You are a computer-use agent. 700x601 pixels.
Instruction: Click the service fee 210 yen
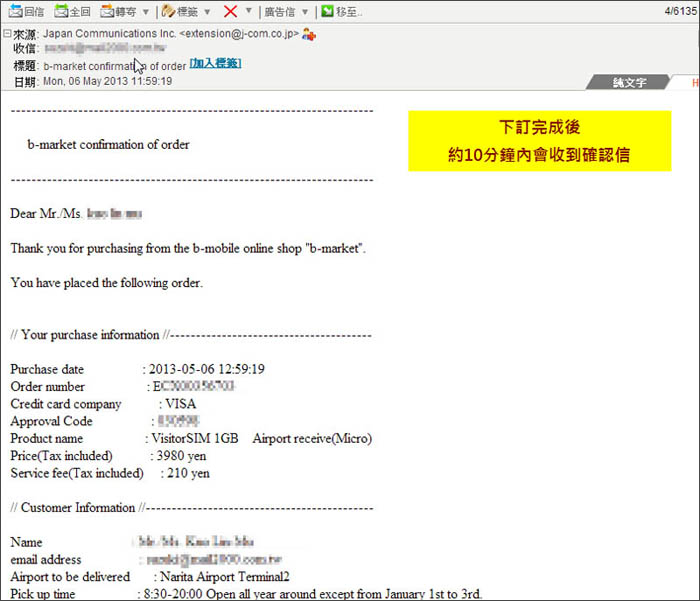click(x=188, y=473)
